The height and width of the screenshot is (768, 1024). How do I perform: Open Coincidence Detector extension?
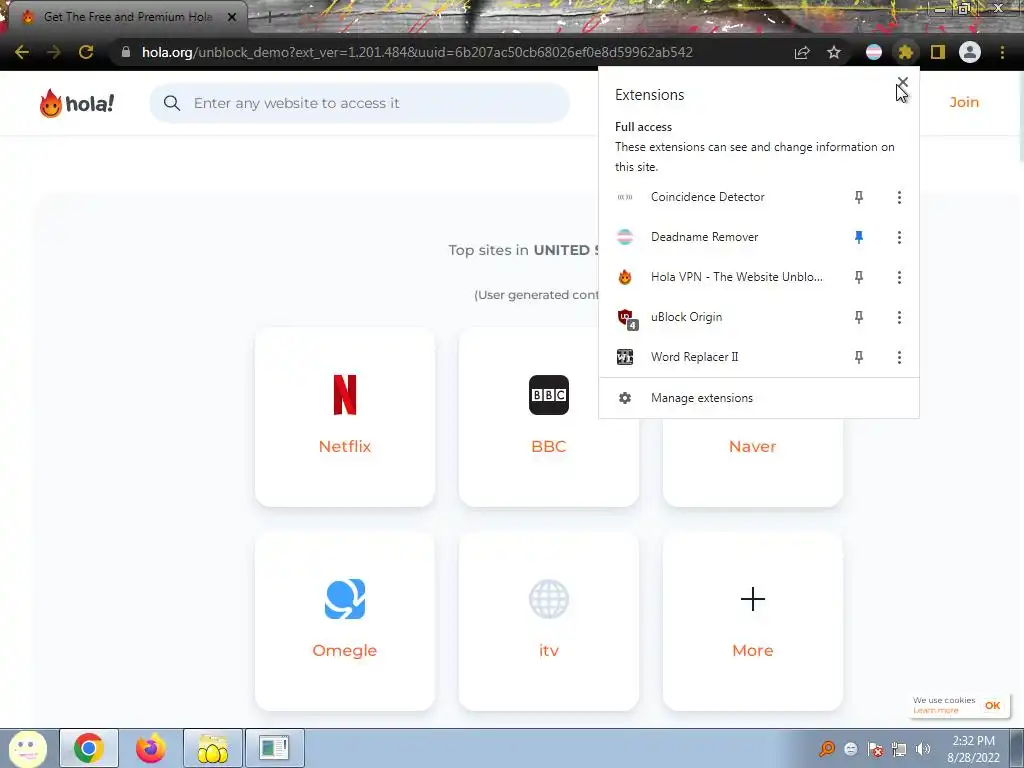707,197
